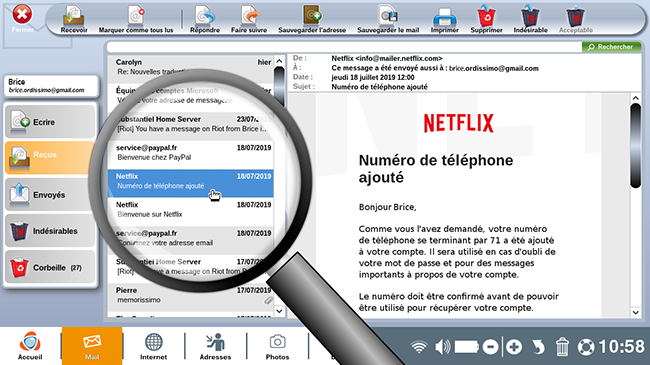Viewport: 650px width, 365px height.
Task: Click the Wi-Fi status icon
Action: (419, 347)
